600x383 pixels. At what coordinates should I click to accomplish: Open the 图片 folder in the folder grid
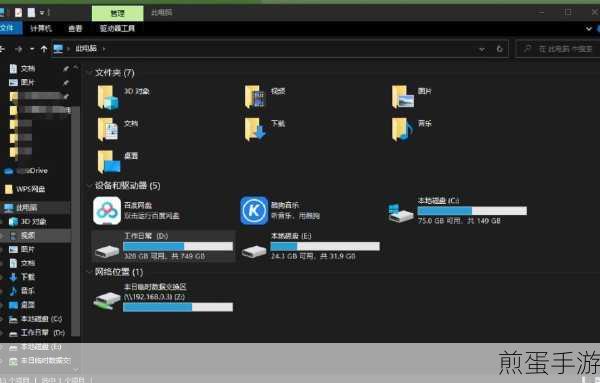[403, 97]
